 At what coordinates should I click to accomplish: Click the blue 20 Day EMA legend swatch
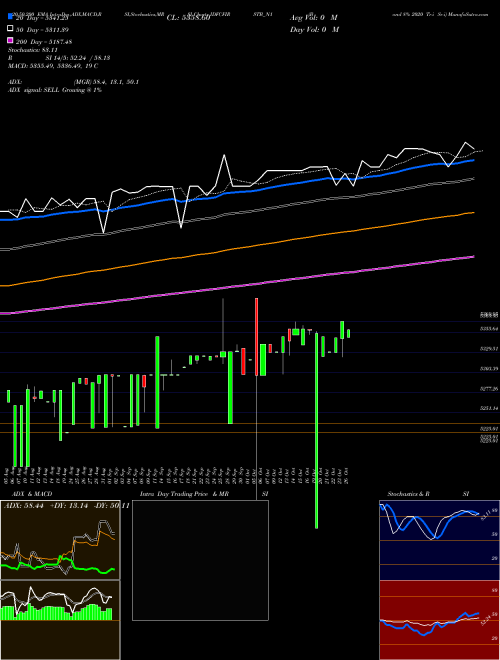point(10,17)
